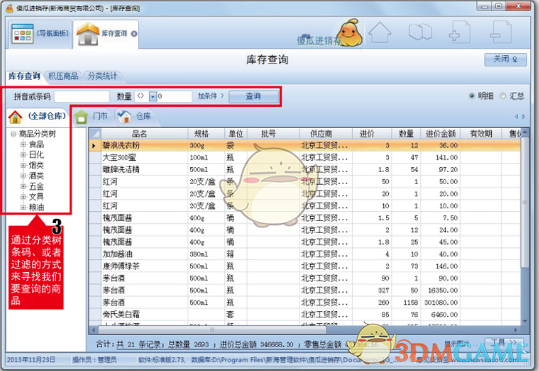The image size is (539, 371).
Task: Click the tab scroll right arrow
Action: pos(523,117)
